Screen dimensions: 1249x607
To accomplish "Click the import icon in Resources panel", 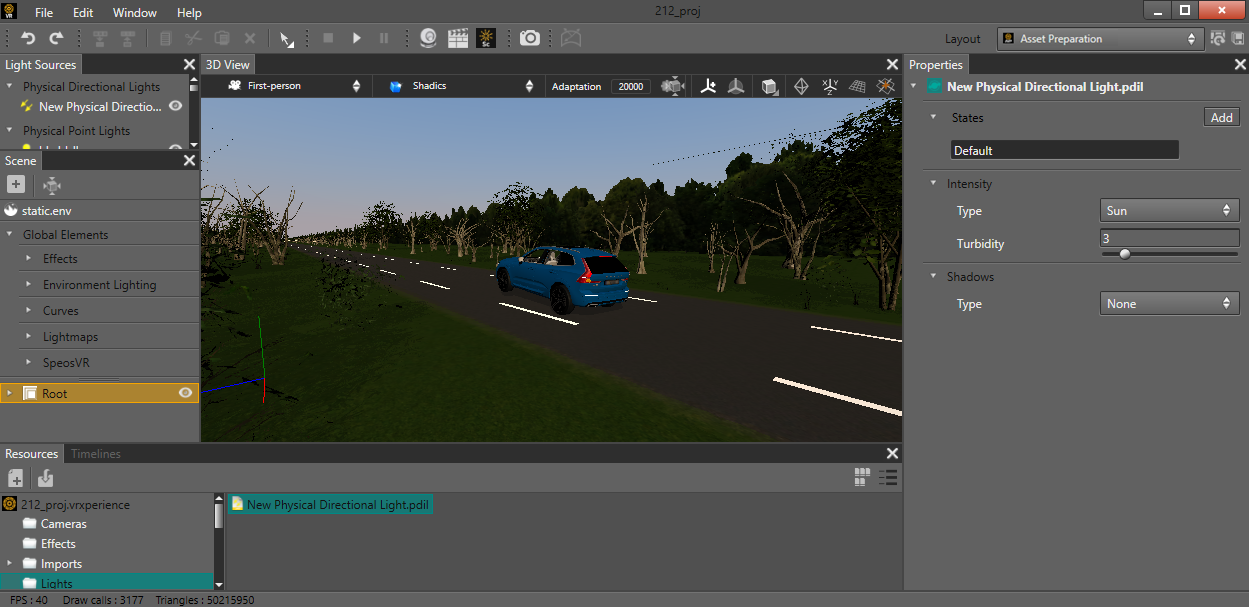I will pos(46,479).
